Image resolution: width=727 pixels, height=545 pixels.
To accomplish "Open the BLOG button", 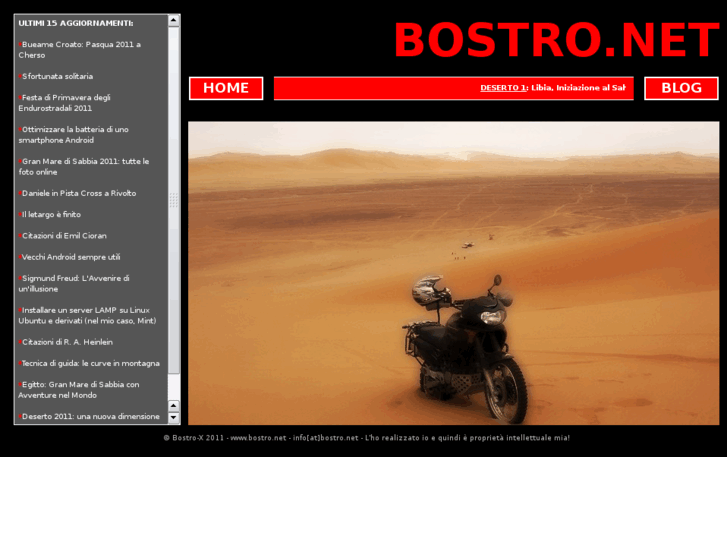I will coord(681,88).
